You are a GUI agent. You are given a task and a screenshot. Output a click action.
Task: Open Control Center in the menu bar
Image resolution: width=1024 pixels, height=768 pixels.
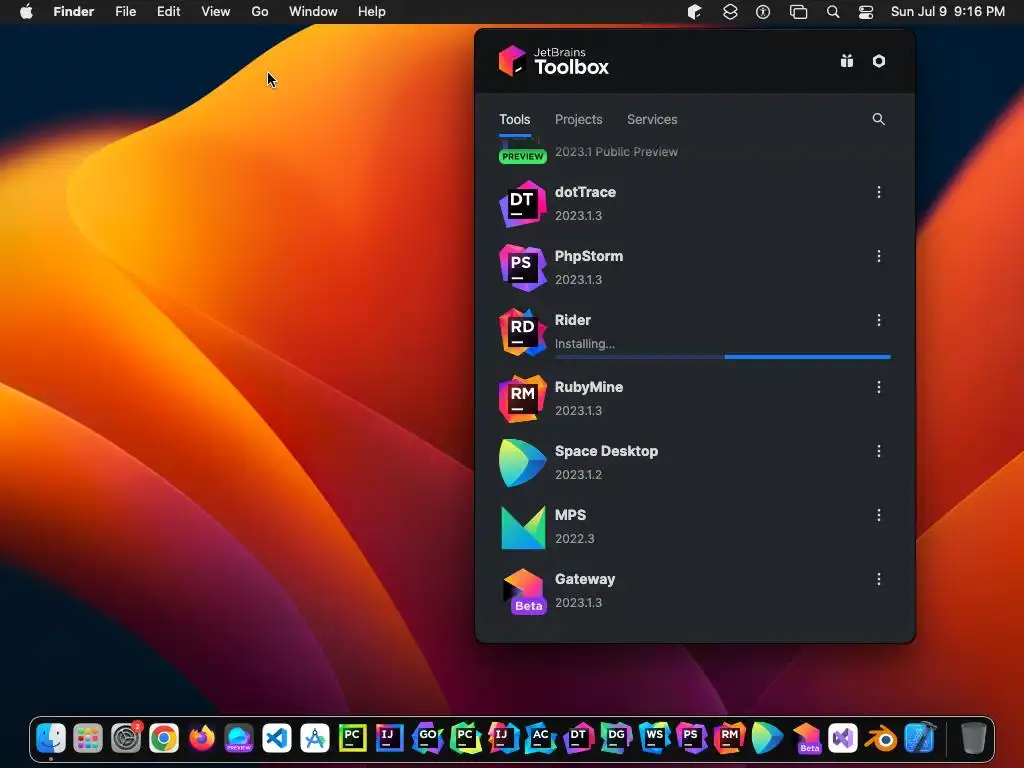866,12
